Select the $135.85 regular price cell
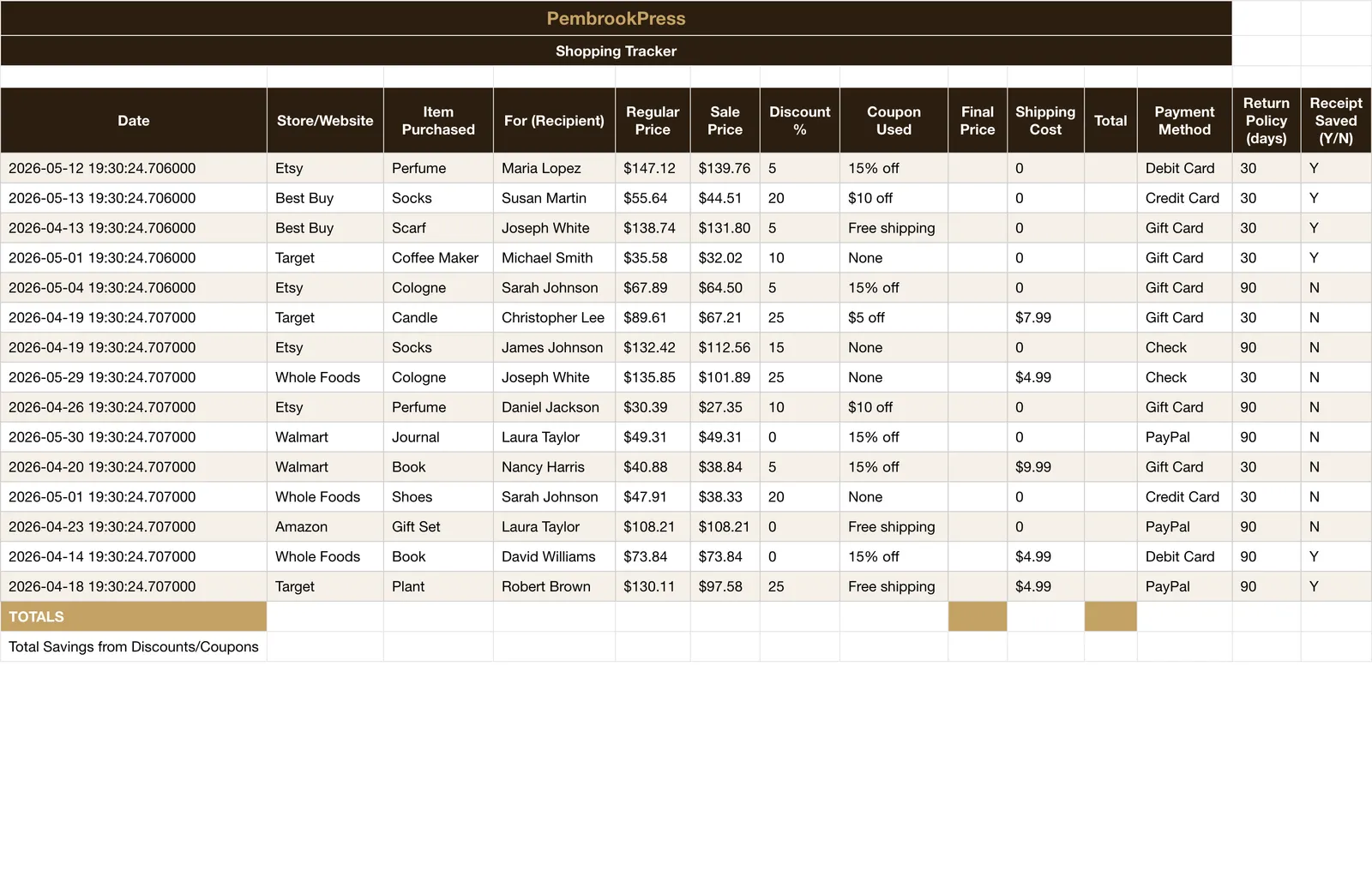 coord(653,377)
